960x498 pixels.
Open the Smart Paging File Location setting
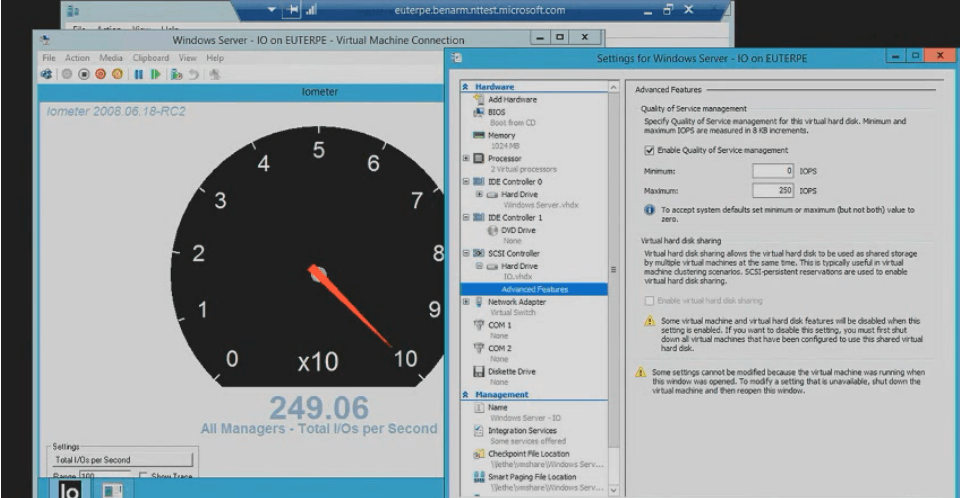(x=532, y=477)
